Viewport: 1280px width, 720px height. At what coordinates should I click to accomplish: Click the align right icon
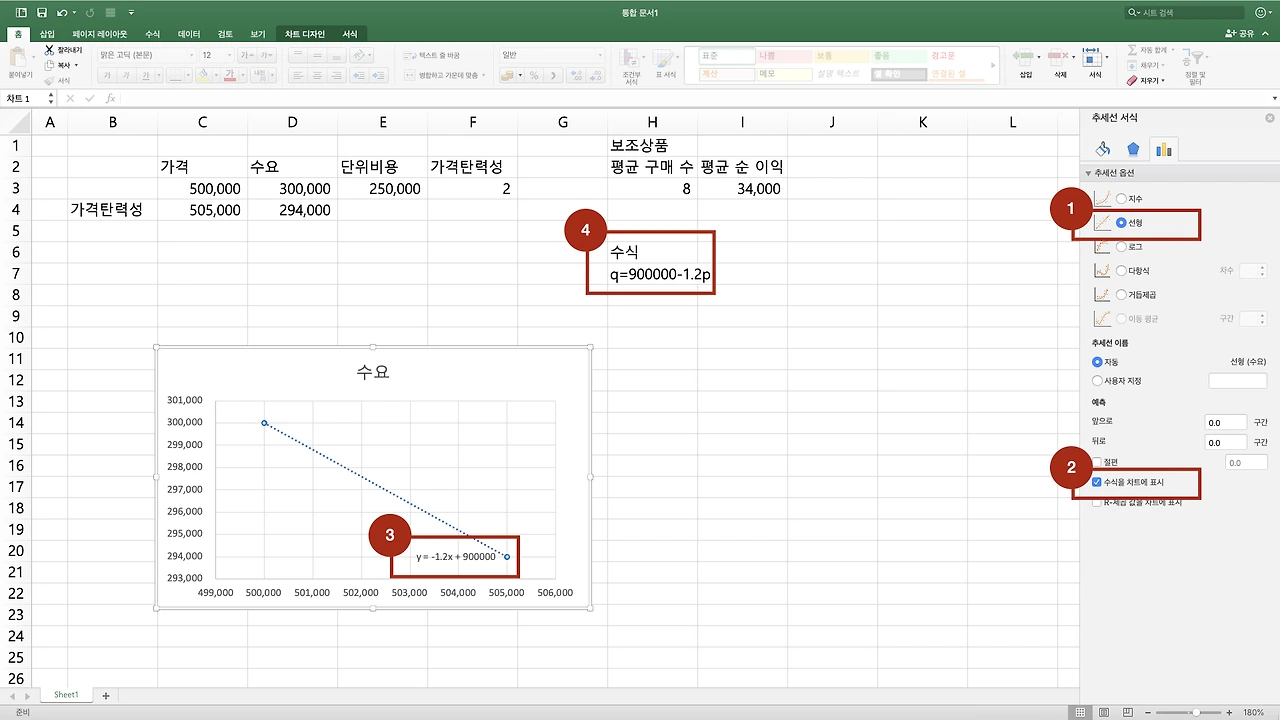click(336, 75)
